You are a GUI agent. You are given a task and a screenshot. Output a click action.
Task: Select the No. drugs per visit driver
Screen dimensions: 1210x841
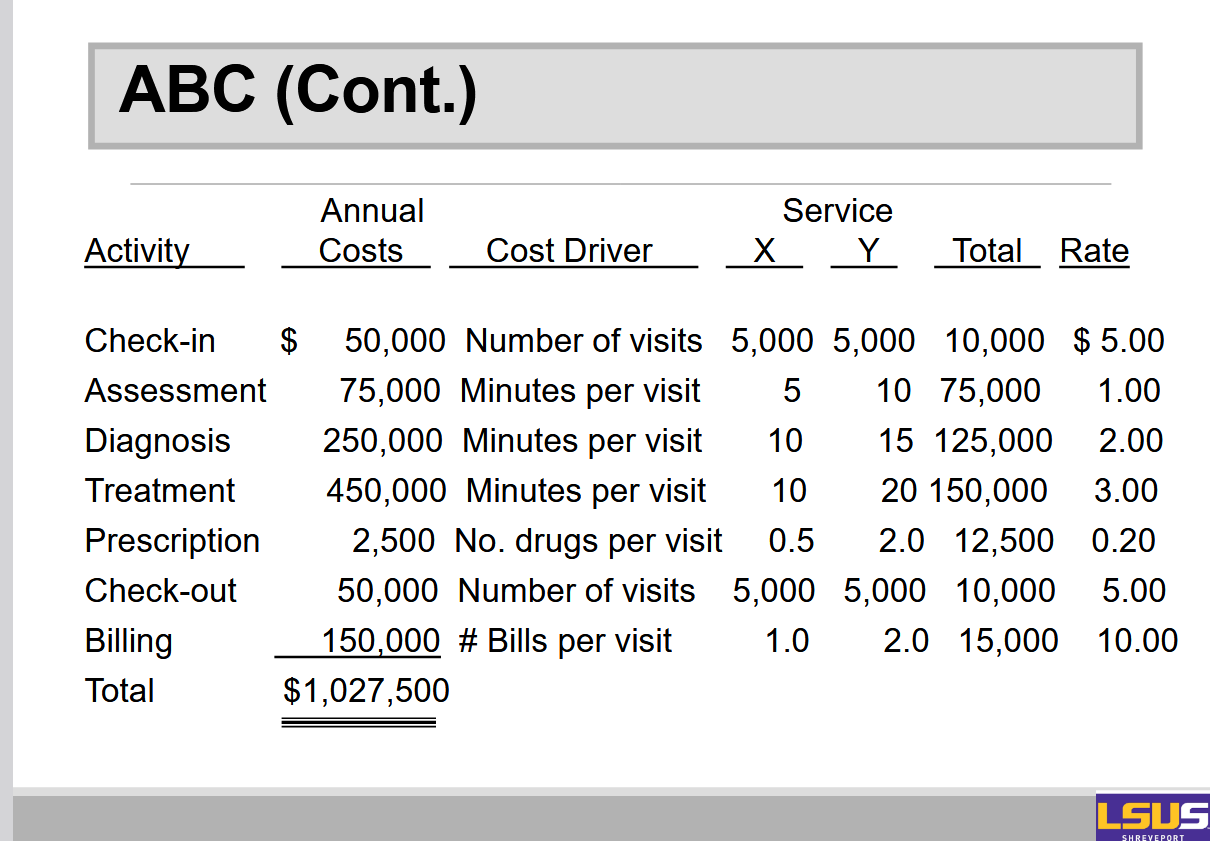[x=588, y=541]
